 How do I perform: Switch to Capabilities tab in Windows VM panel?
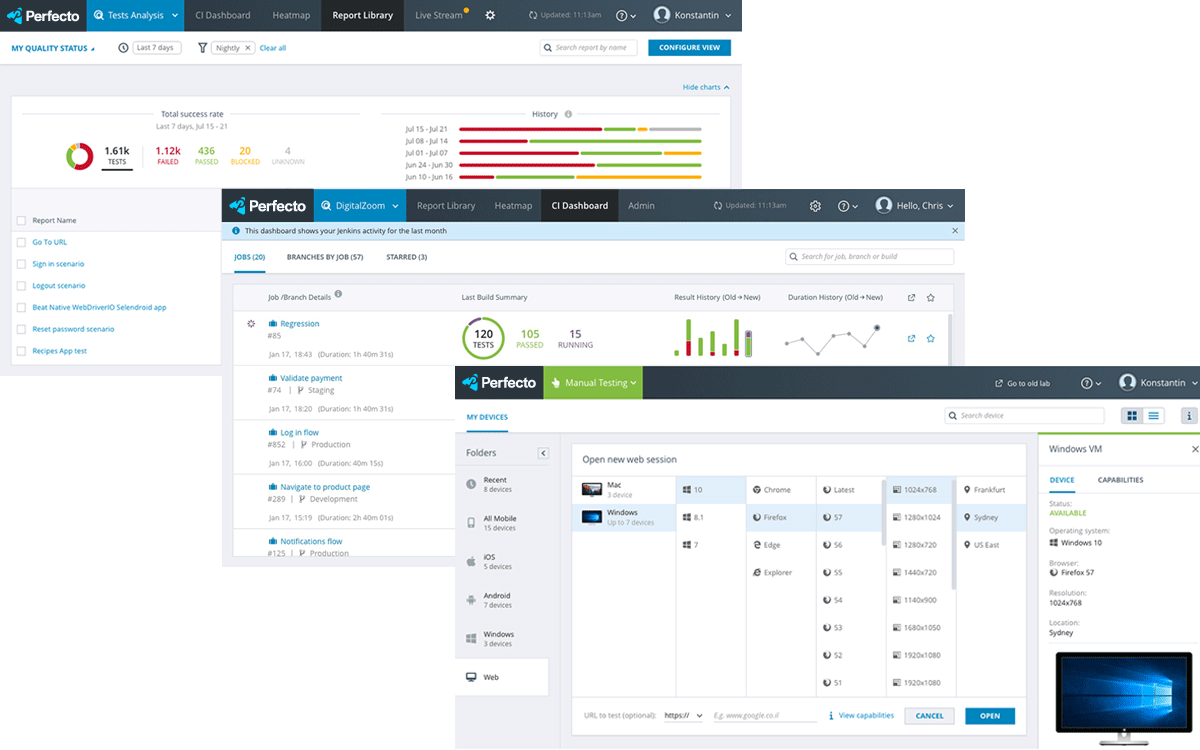point(1121,480)
